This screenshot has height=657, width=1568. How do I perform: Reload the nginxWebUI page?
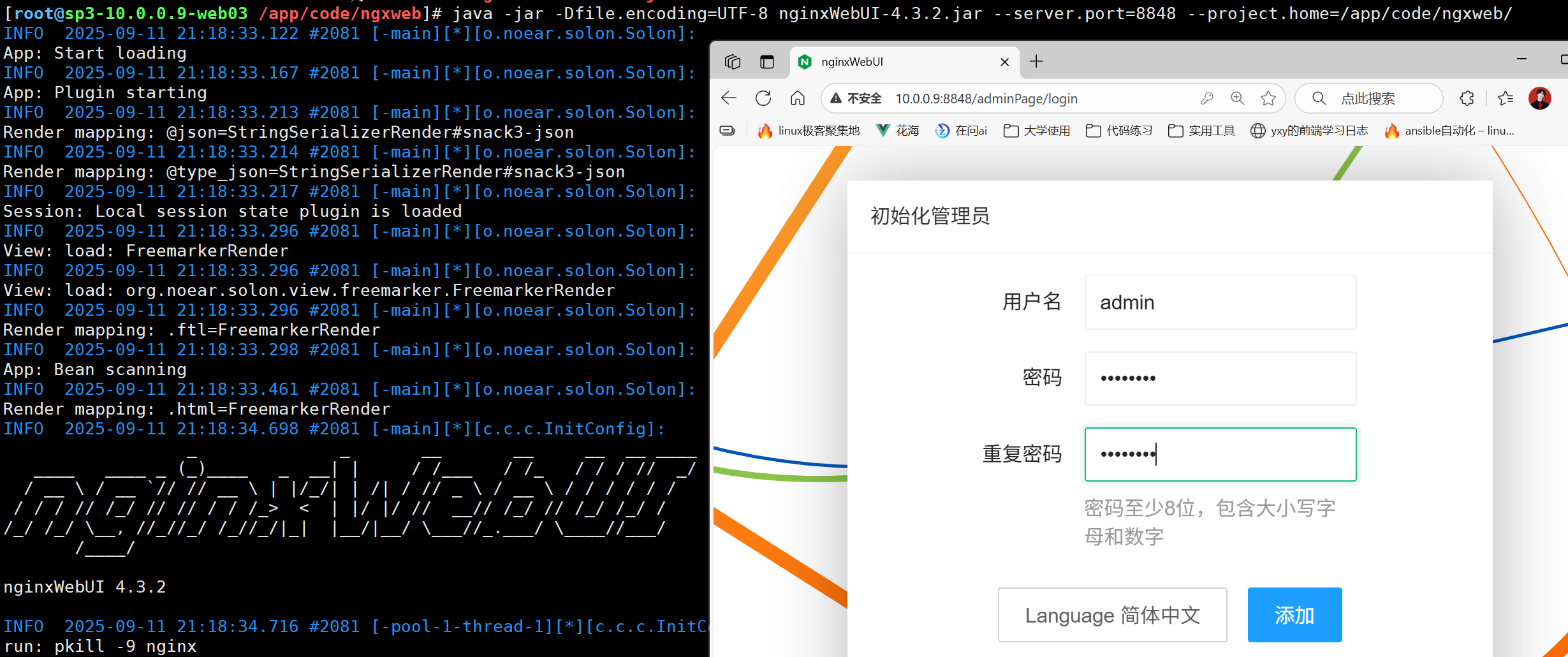(x=763, y=98)
